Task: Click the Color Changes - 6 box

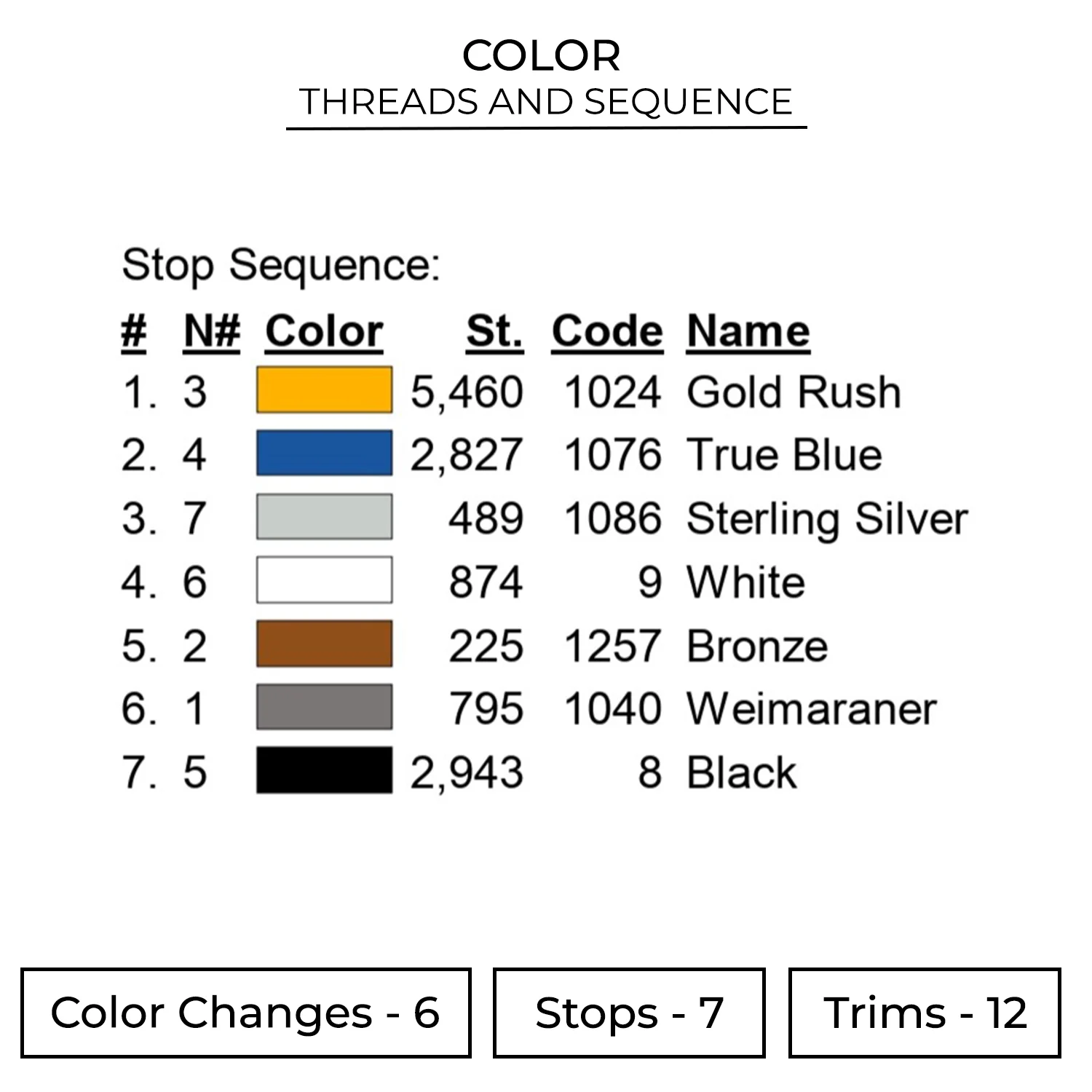Action: tap(246, 1013)
